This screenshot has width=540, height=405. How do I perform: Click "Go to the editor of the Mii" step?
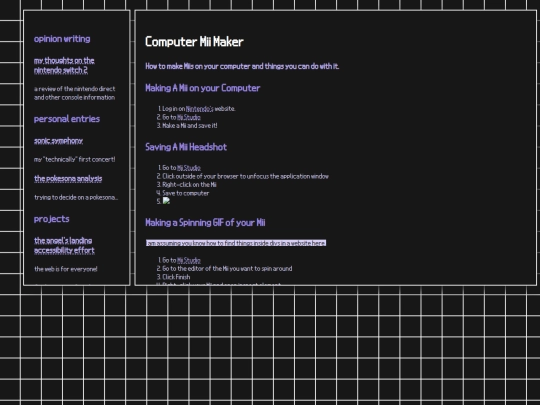click(x=227, y=269)
